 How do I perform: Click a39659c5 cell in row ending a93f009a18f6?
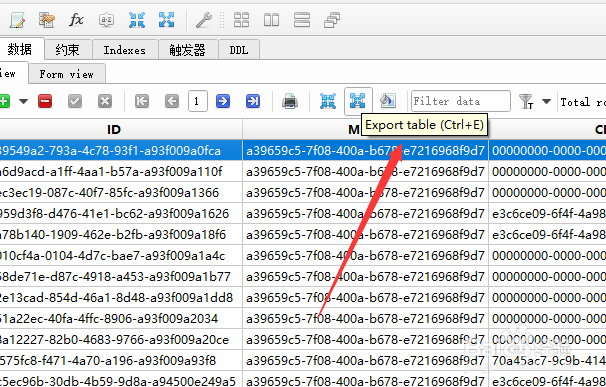pyautogui.click(x=365, y=234)
